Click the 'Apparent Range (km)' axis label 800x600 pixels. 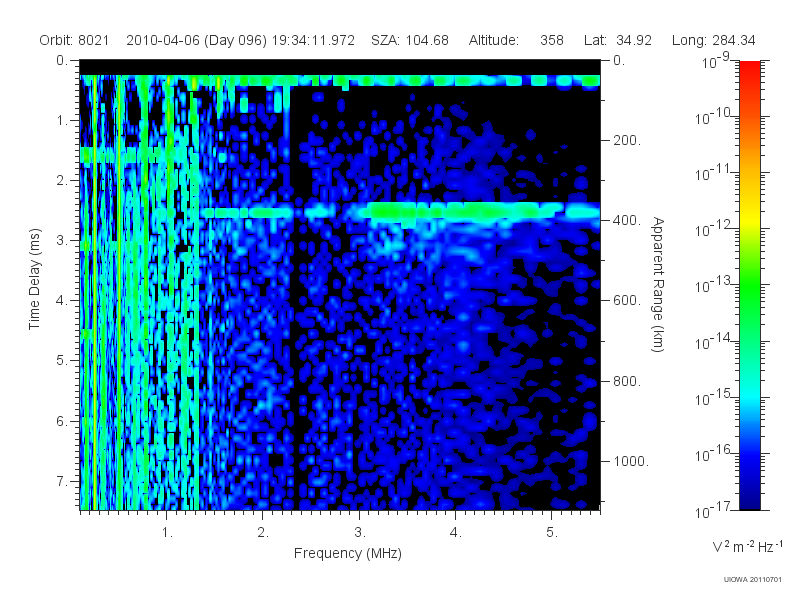pos(658,284)
